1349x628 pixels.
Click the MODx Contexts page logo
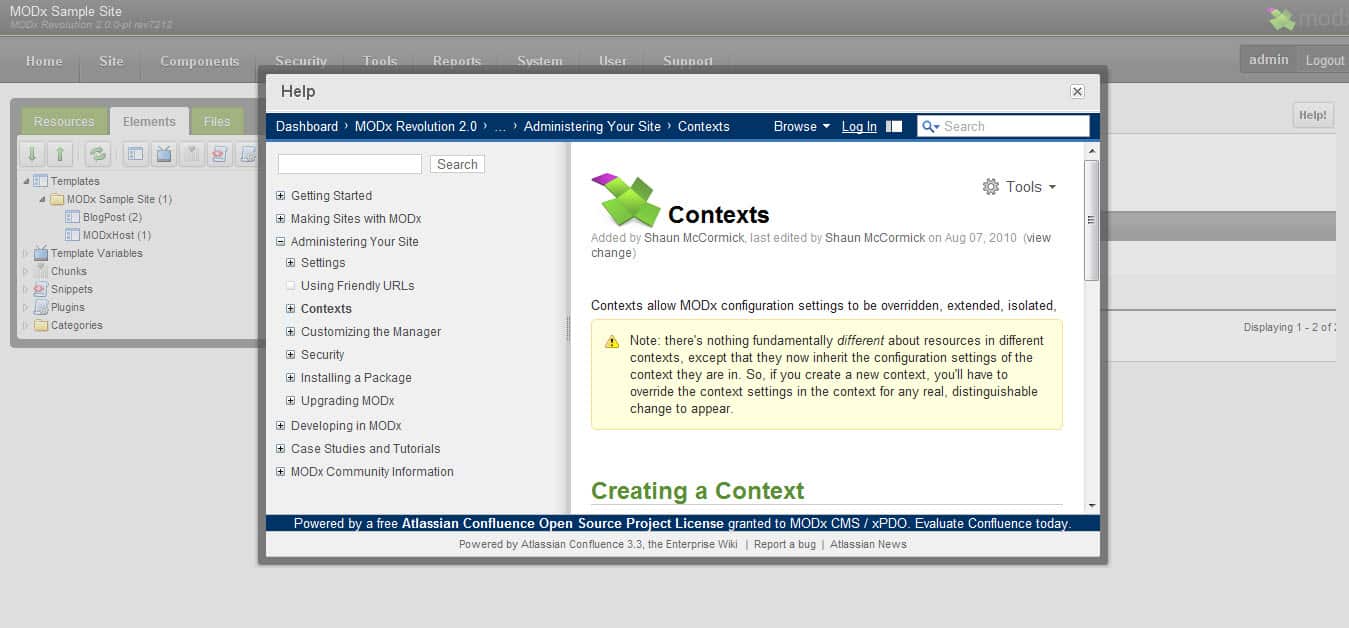pos(626,199)
